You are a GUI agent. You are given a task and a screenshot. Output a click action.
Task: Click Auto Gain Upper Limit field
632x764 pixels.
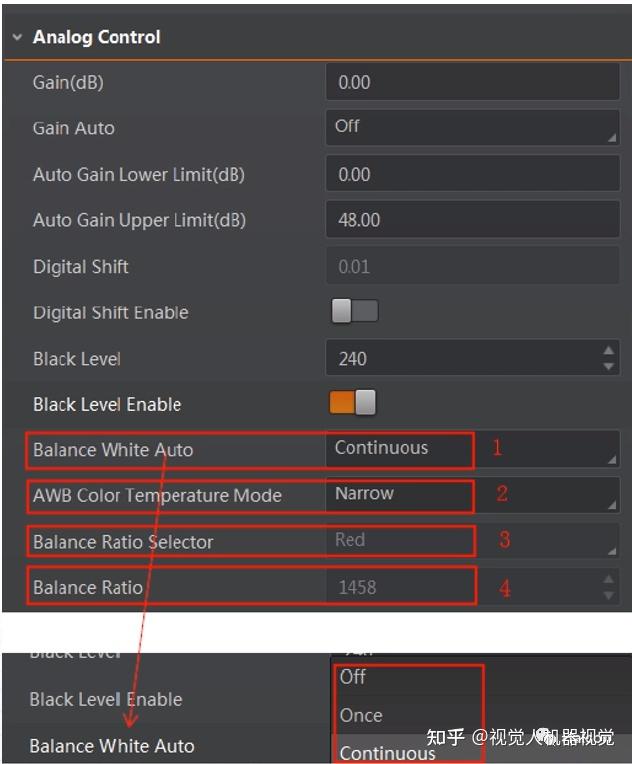tap(472, 220)
